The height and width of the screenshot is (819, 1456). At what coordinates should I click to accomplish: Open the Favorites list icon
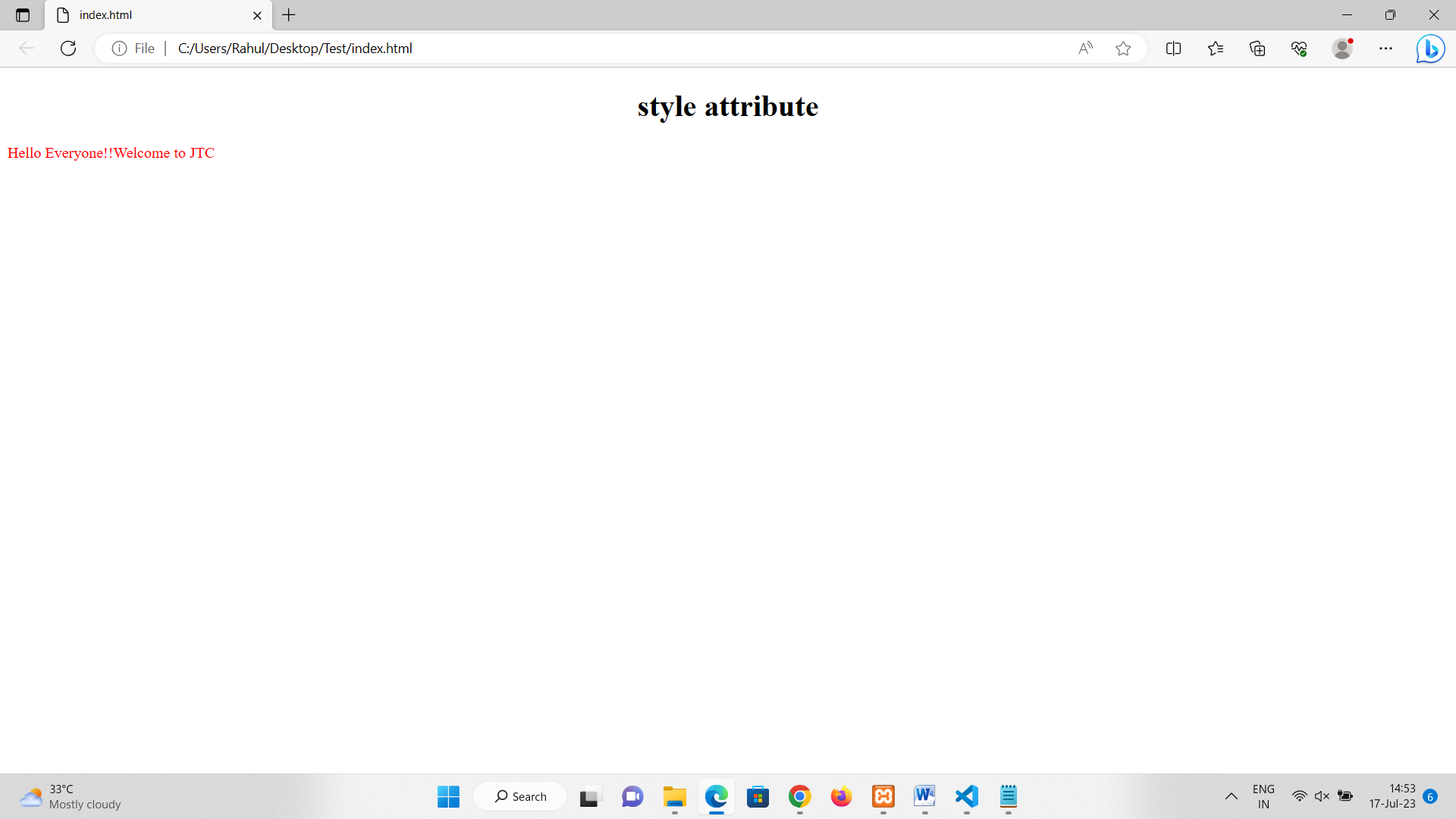[1216, 49]
